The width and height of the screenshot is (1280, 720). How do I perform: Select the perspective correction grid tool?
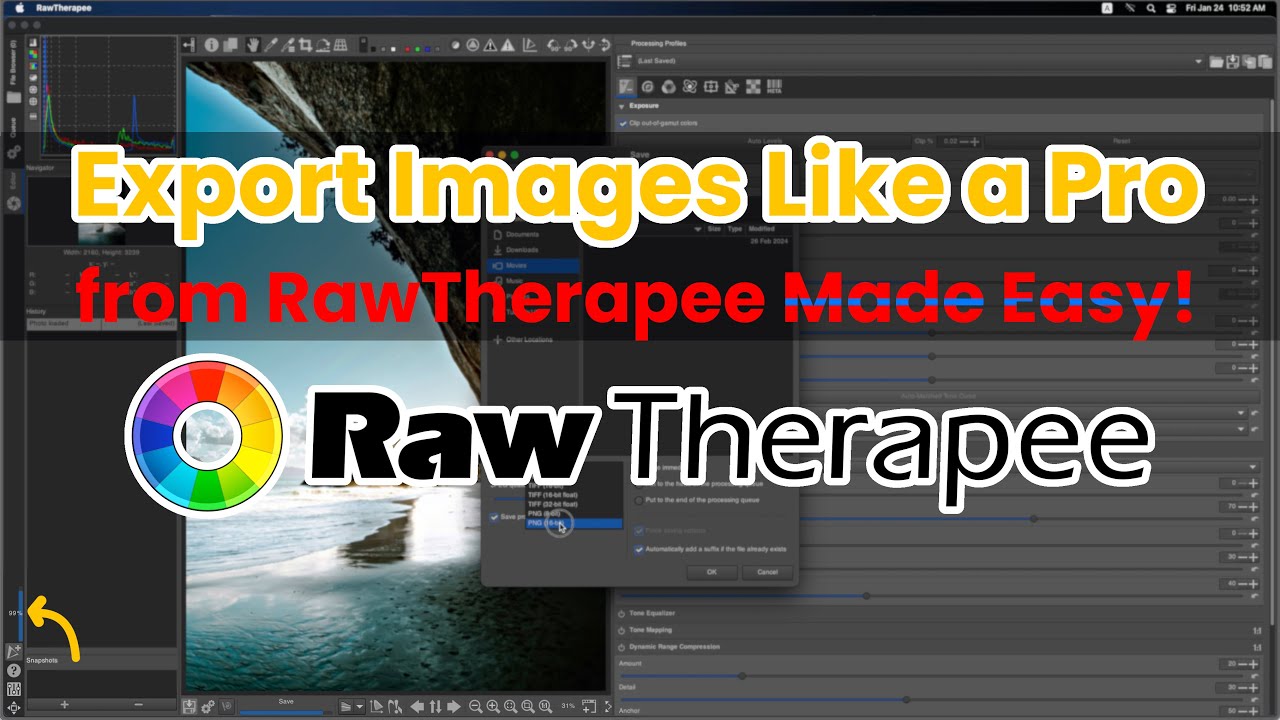click(340, 44)
